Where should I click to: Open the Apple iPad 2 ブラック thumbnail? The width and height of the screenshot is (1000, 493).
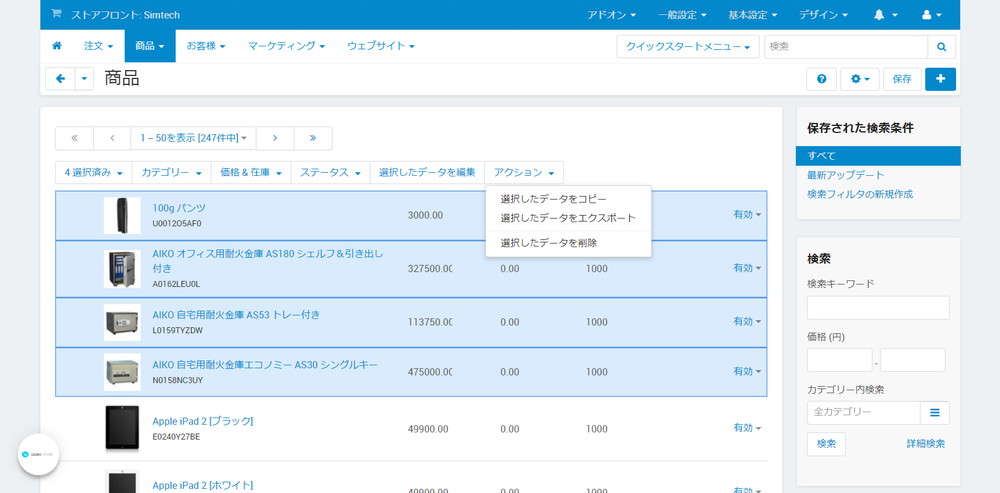122,429
